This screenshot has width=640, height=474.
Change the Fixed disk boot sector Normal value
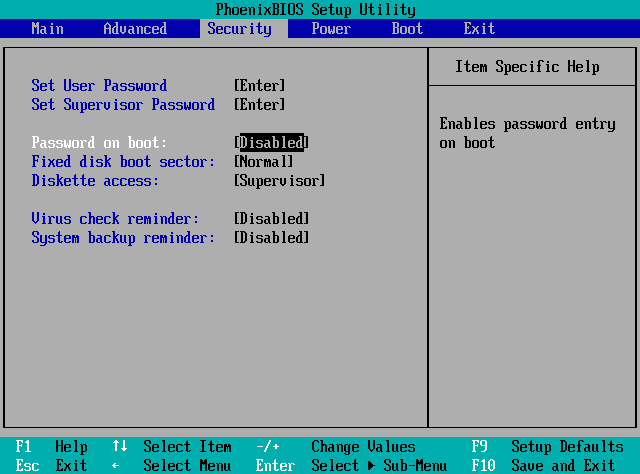pos(264,162)
